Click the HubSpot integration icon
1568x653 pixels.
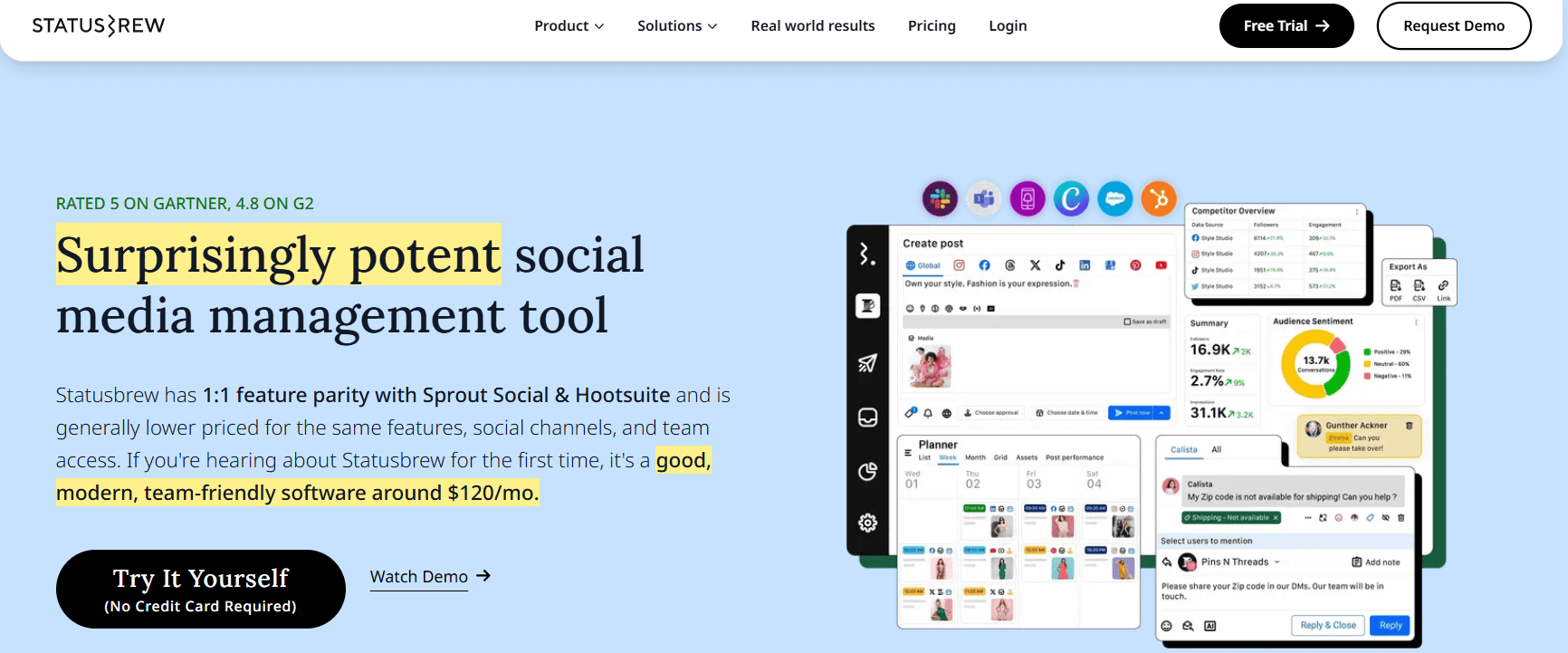[1159, 198]
